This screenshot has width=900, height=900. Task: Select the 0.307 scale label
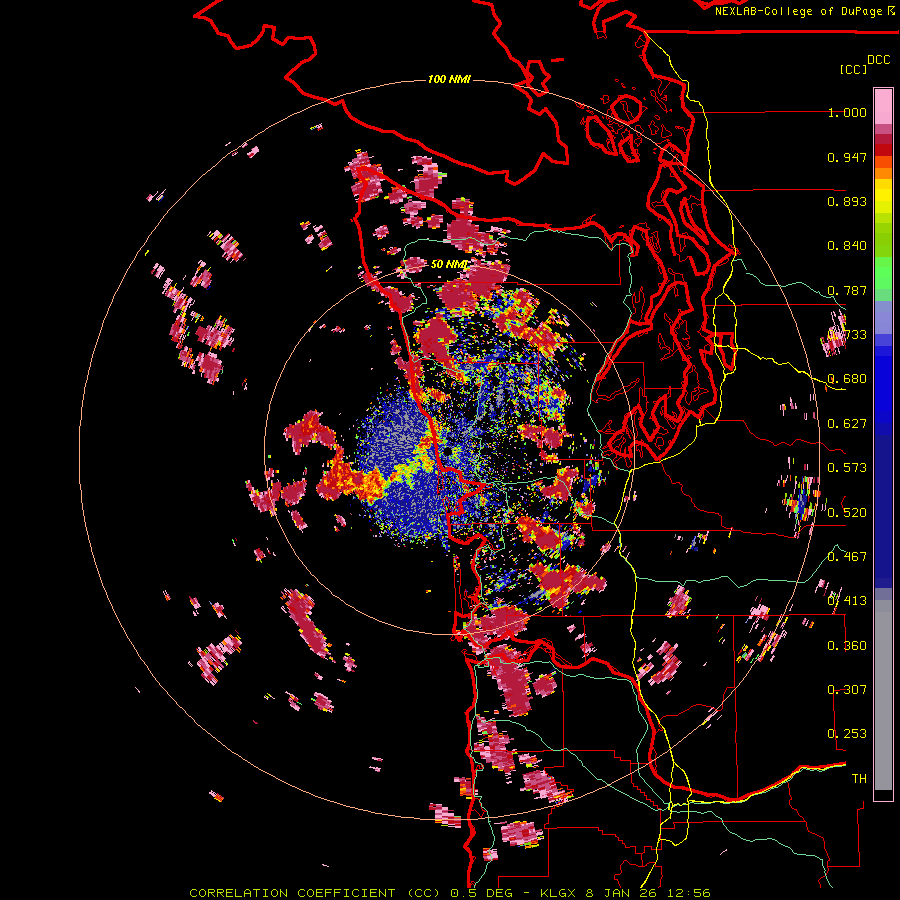coord(847,690)
